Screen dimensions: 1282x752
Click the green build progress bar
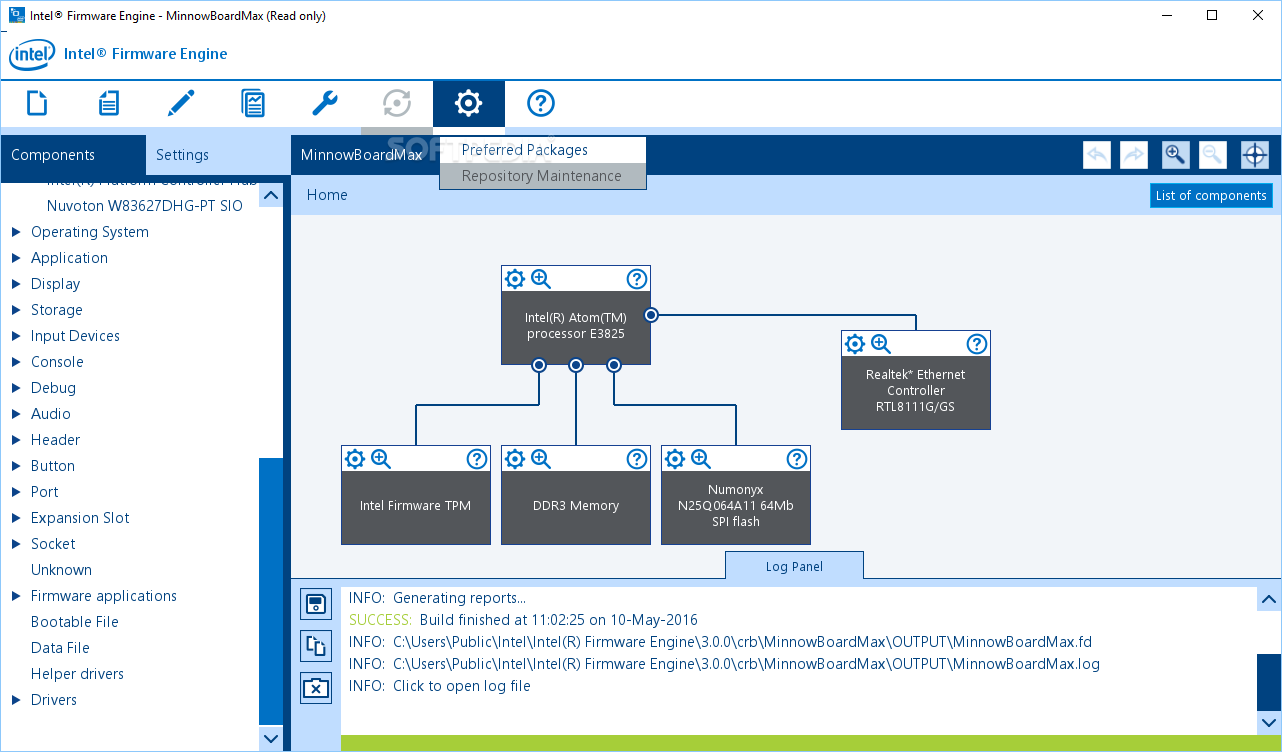(x=811, y=743)
